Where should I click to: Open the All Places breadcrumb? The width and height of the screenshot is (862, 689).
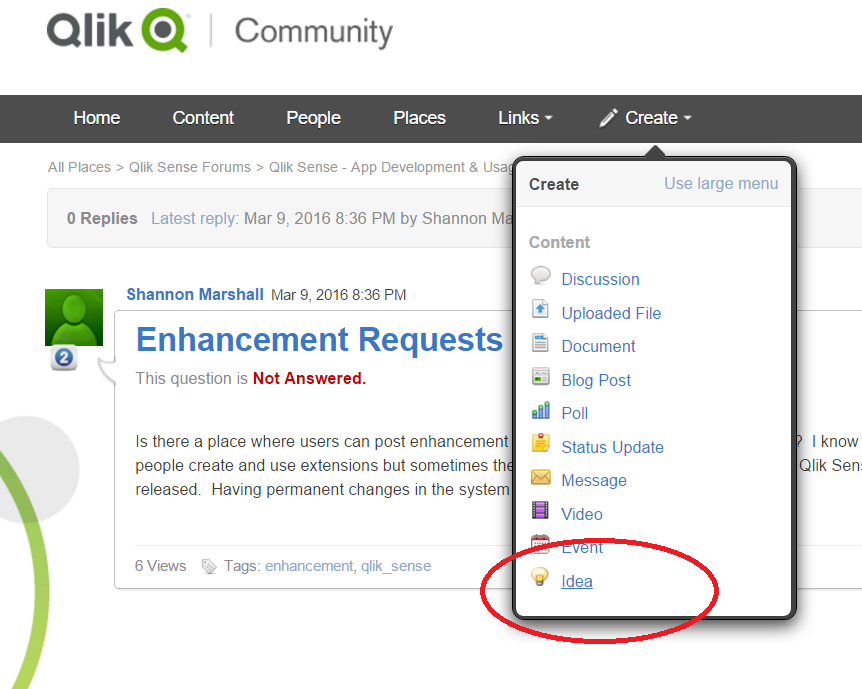pyautogui.click(x=79, y=167)
